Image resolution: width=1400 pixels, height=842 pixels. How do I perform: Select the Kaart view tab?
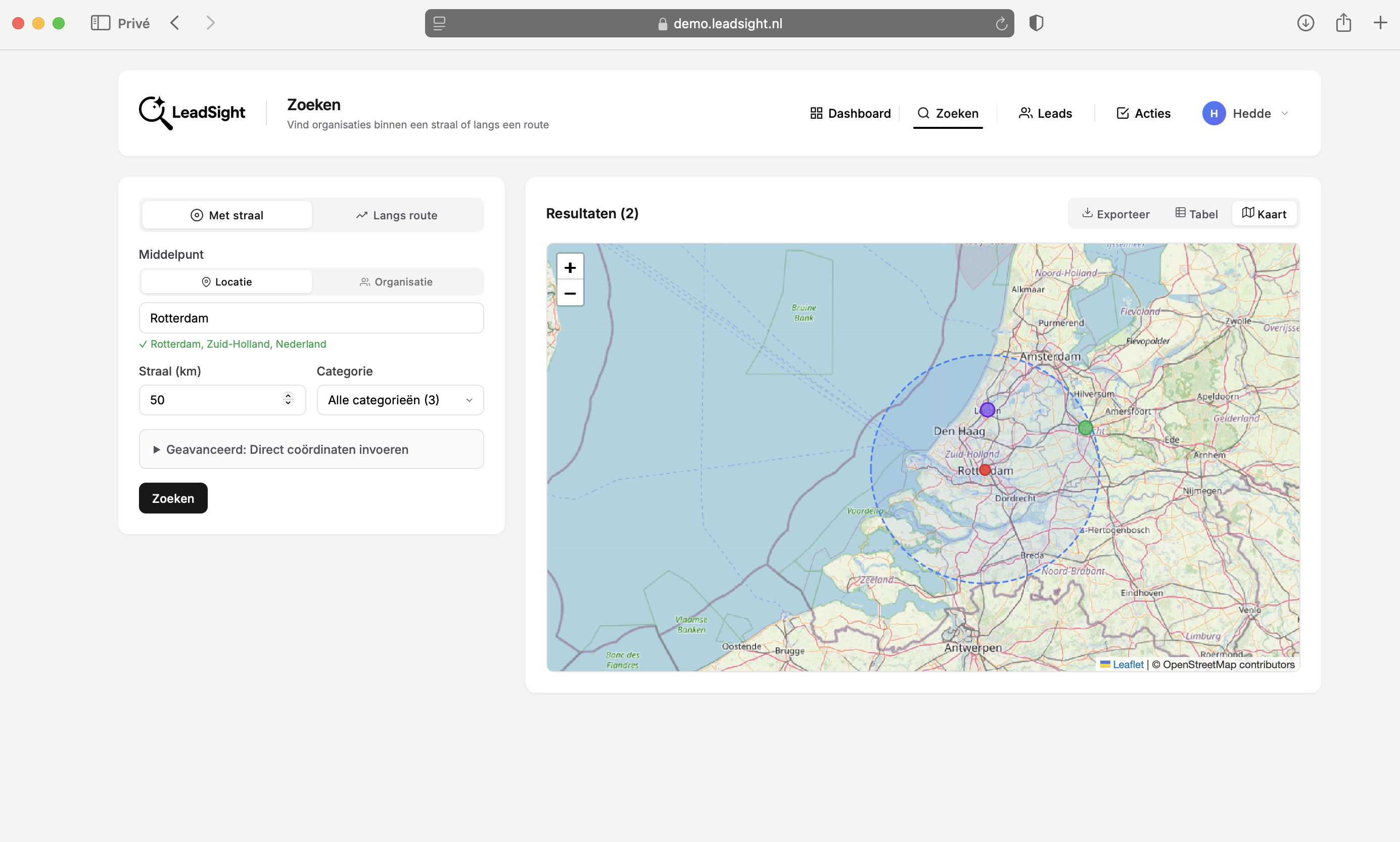[1265, 213]
